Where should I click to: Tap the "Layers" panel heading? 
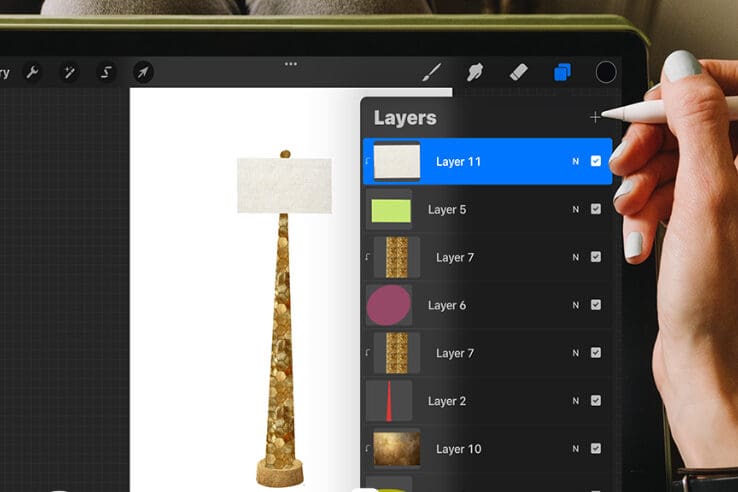coord(405,118)
